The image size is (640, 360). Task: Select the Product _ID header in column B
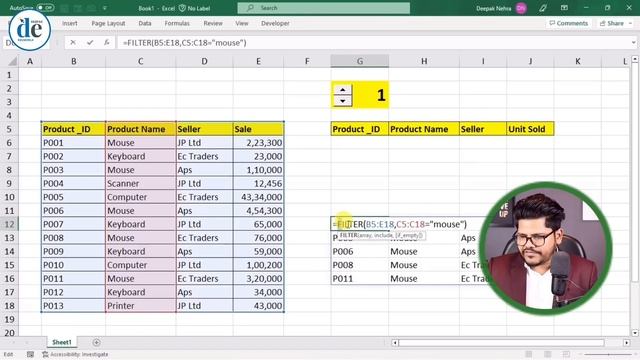click(x=73, y=129)
